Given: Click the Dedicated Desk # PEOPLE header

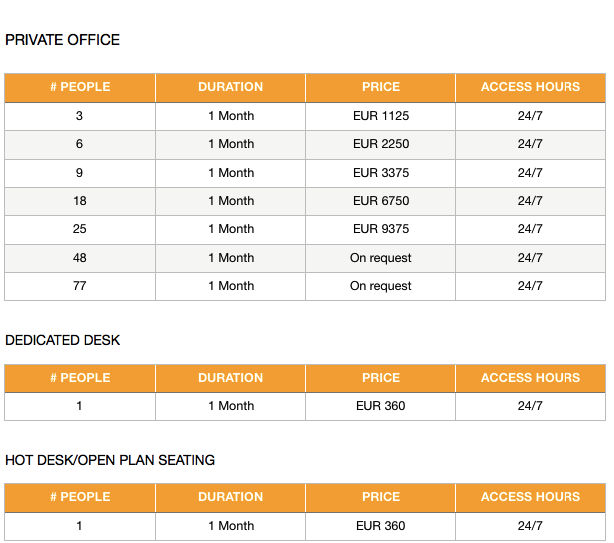Looking at the screenshot, I should pos(80,378).
